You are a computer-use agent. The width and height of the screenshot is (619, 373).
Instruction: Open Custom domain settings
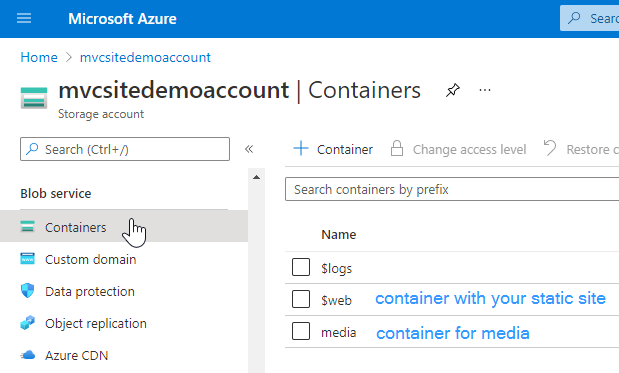click(90, 259)
